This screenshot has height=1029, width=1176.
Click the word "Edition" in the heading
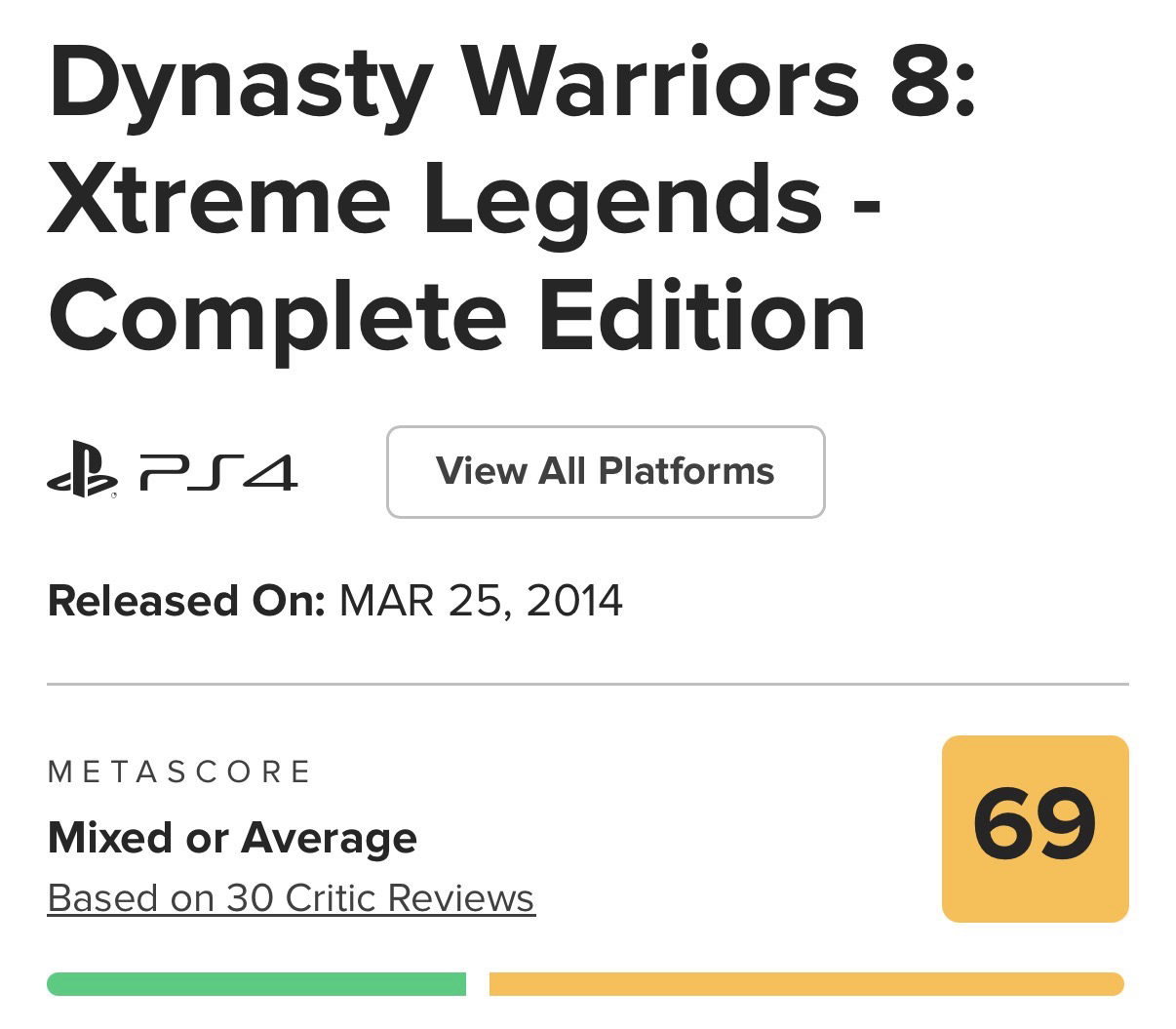(x=702, y=316)
